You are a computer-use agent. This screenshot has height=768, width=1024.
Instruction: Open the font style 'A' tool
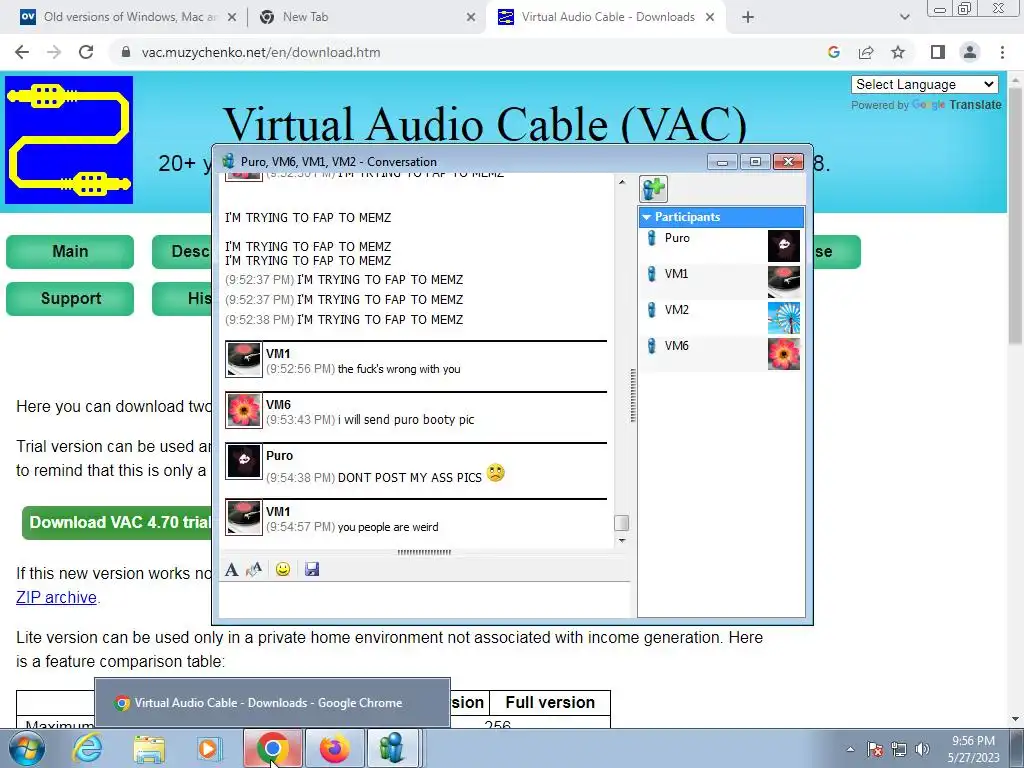point(231,569)
